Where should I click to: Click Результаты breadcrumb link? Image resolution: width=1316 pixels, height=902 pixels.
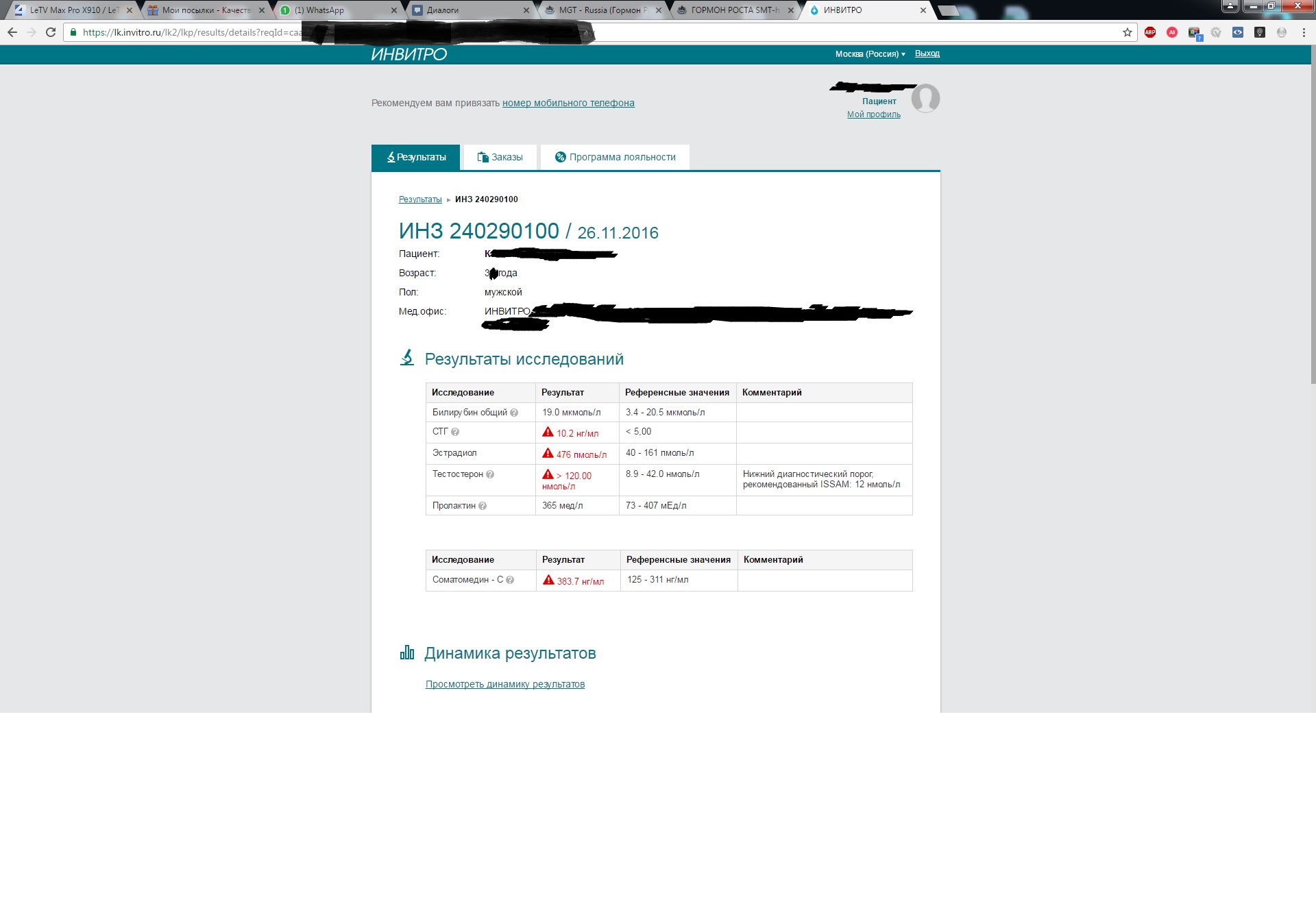point(420,199)
